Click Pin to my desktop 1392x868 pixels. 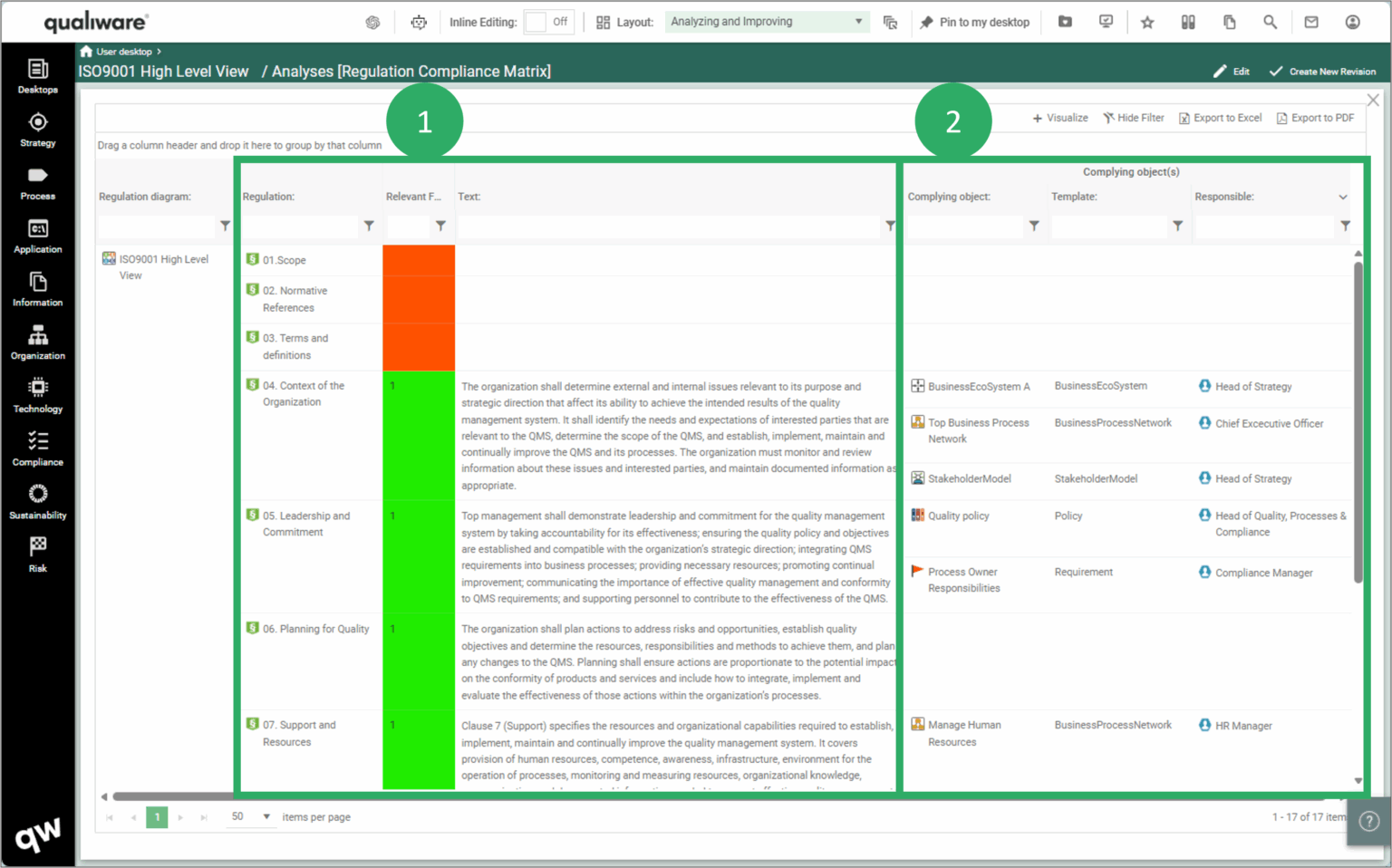974,22
